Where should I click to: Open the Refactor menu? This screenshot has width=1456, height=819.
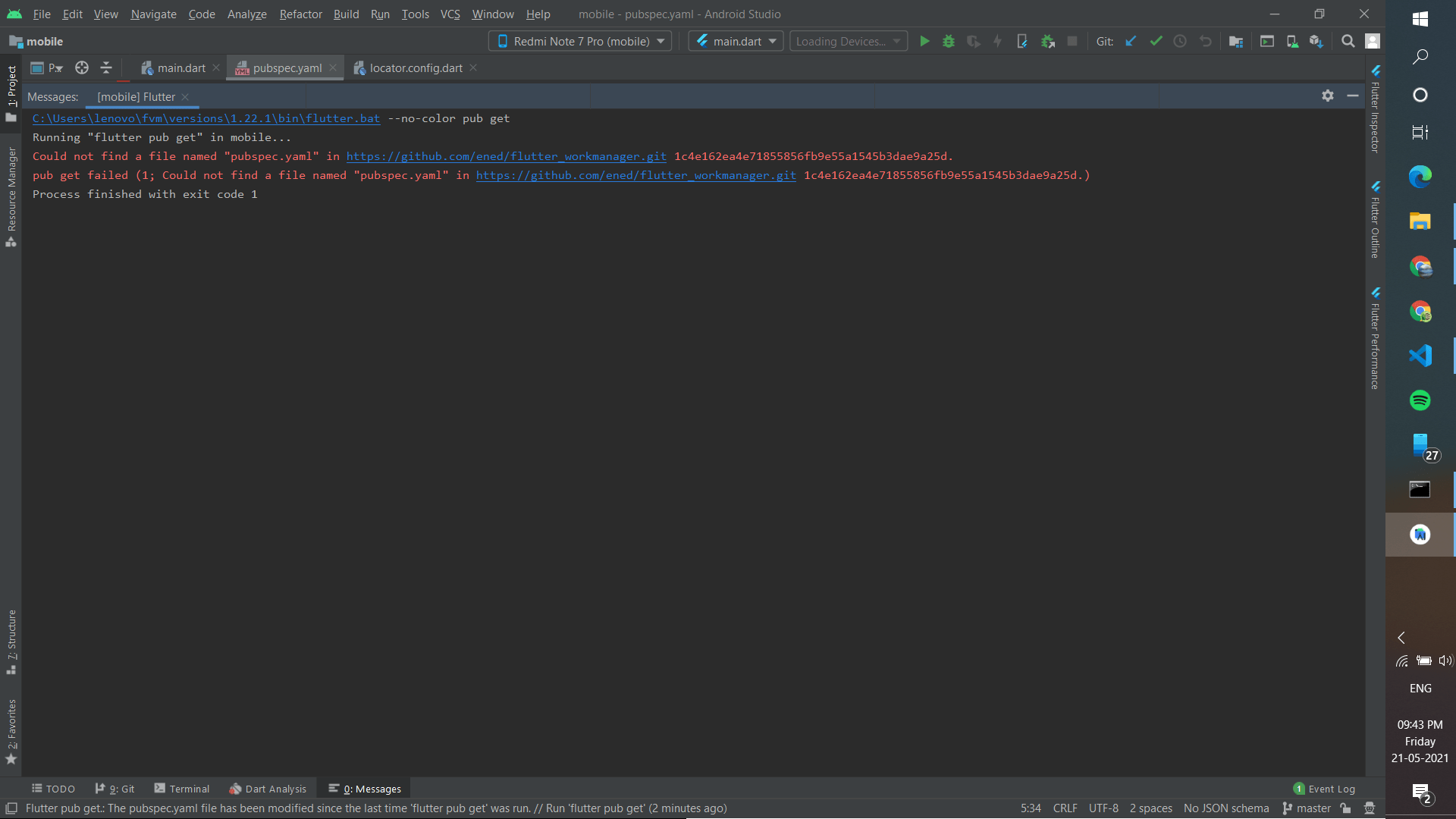300,14
